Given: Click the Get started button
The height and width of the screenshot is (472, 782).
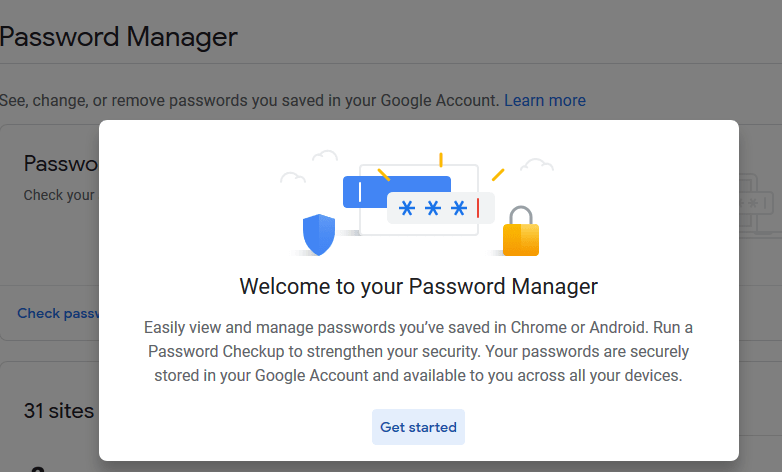Looking at the screenshot, I should [418, 427].
